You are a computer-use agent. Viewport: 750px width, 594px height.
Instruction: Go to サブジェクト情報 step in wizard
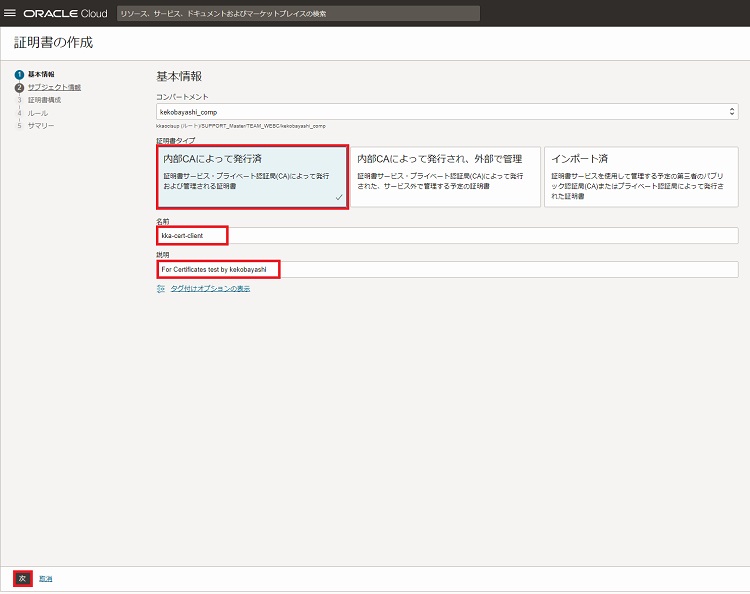[54, 88]
